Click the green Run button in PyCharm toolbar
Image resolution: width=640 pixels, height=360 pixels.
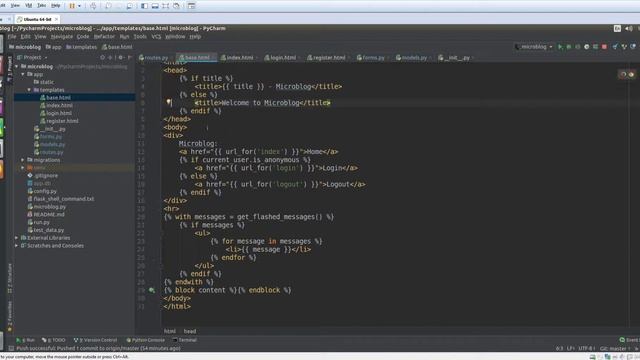click(560, 47)
